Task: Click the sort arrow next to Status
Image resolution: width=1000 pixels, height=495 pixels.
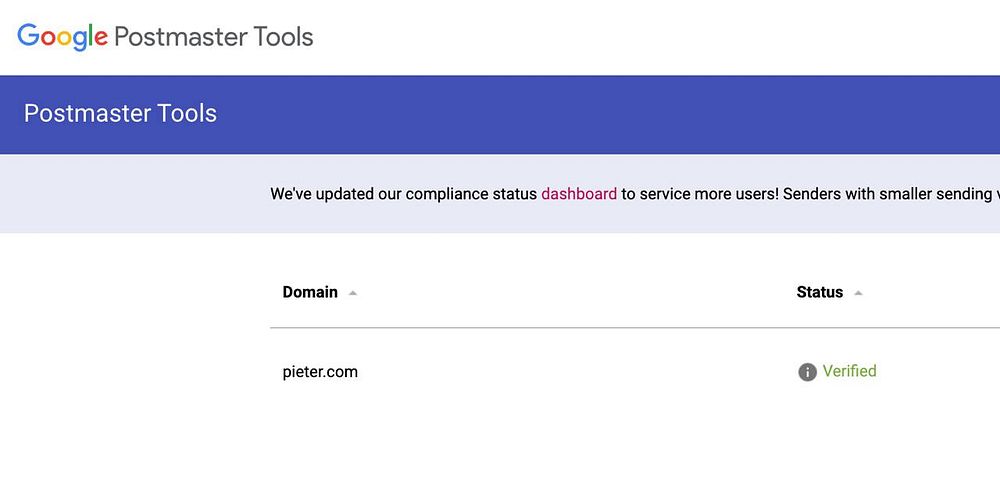Action: 858,293
